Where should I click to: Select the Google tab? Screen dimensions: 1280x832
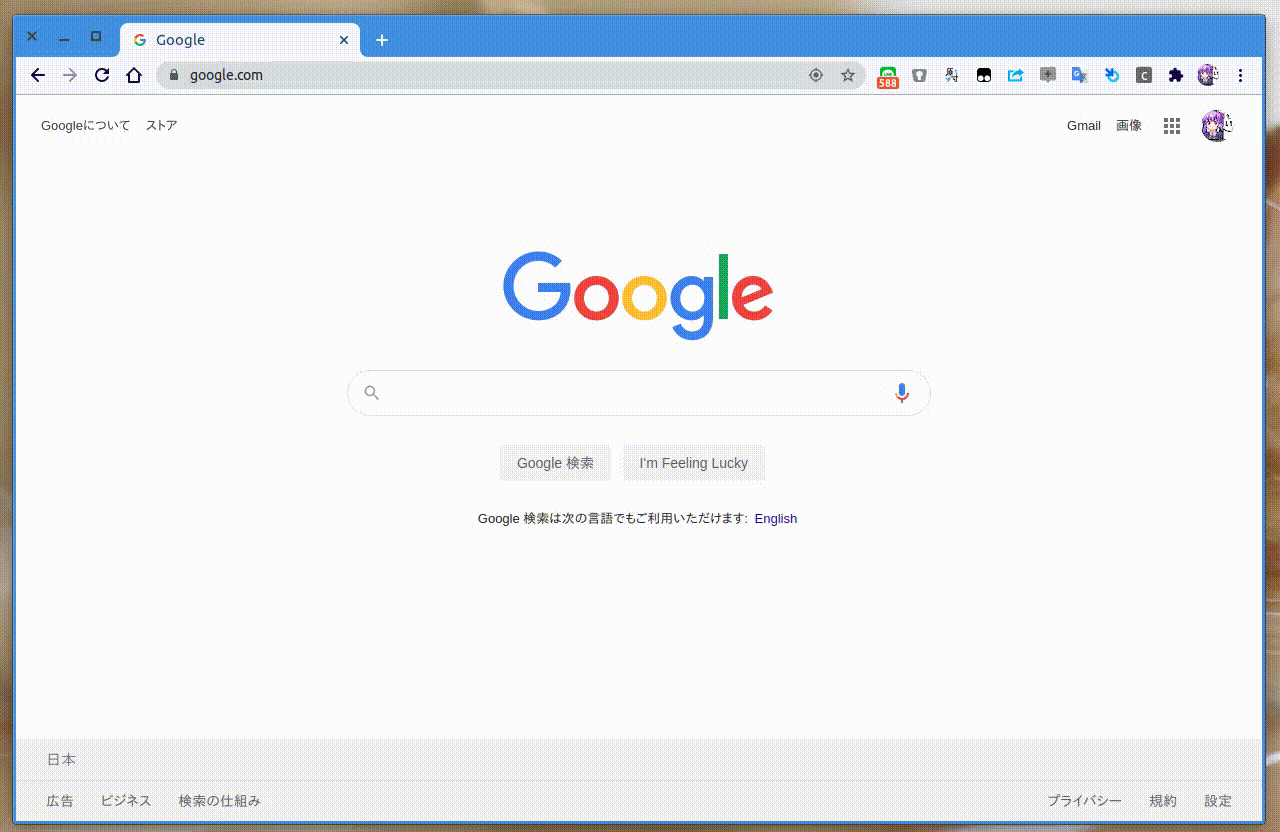pos(240,40)
